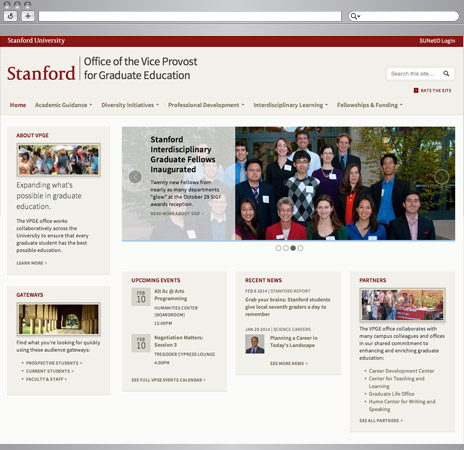This screenshot has width=464, height=450.
Task: Click the Gateways arcade photo thumbnail
Action: [59, 319]
